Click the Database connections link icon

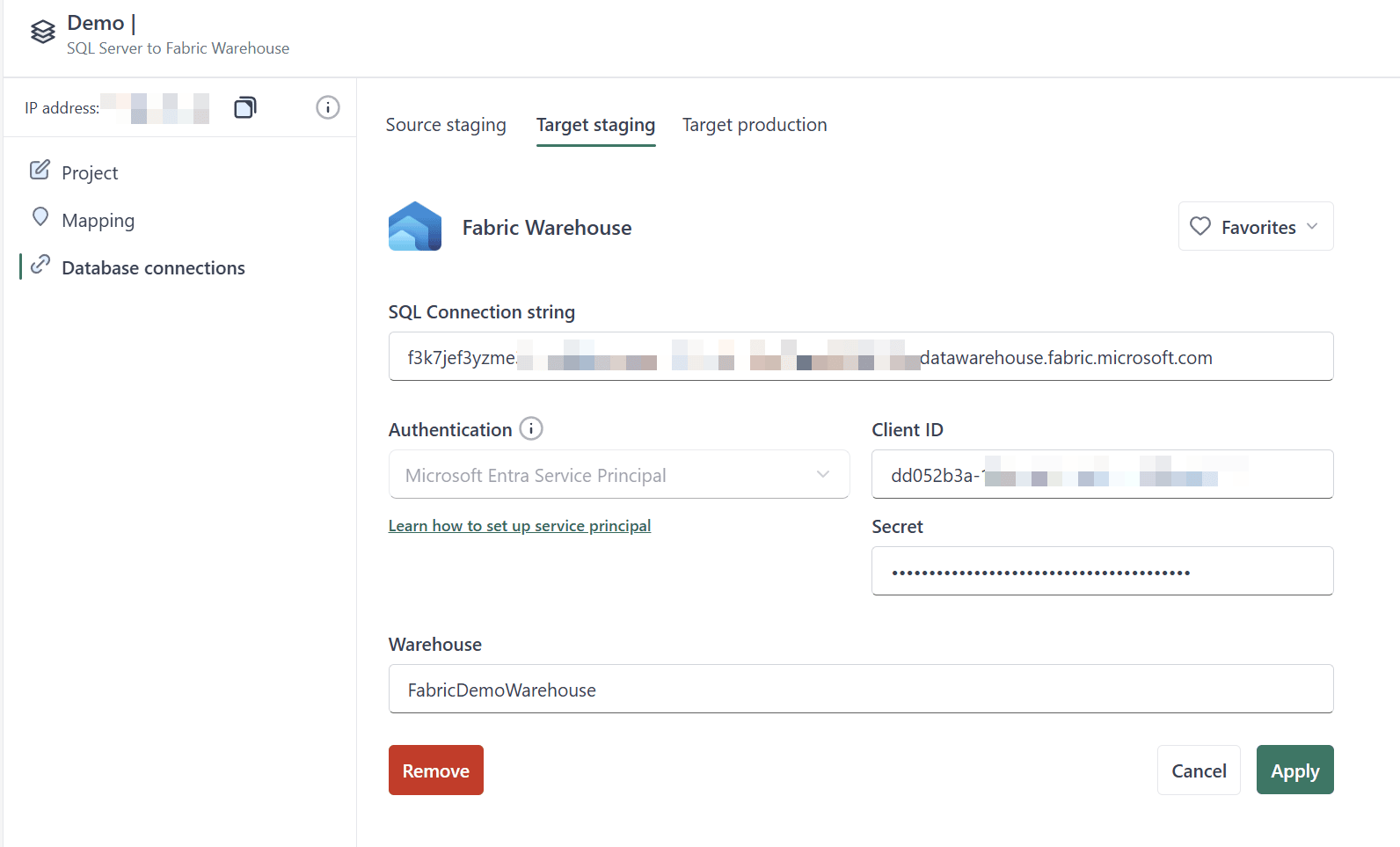click(x=40, y=265)
